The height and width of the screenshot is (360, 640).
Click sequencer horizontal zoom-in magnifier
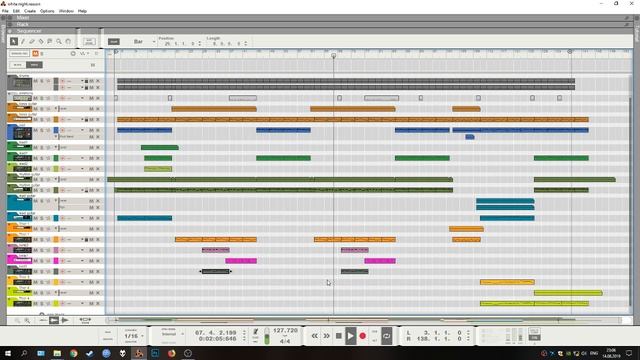point(27,321)
